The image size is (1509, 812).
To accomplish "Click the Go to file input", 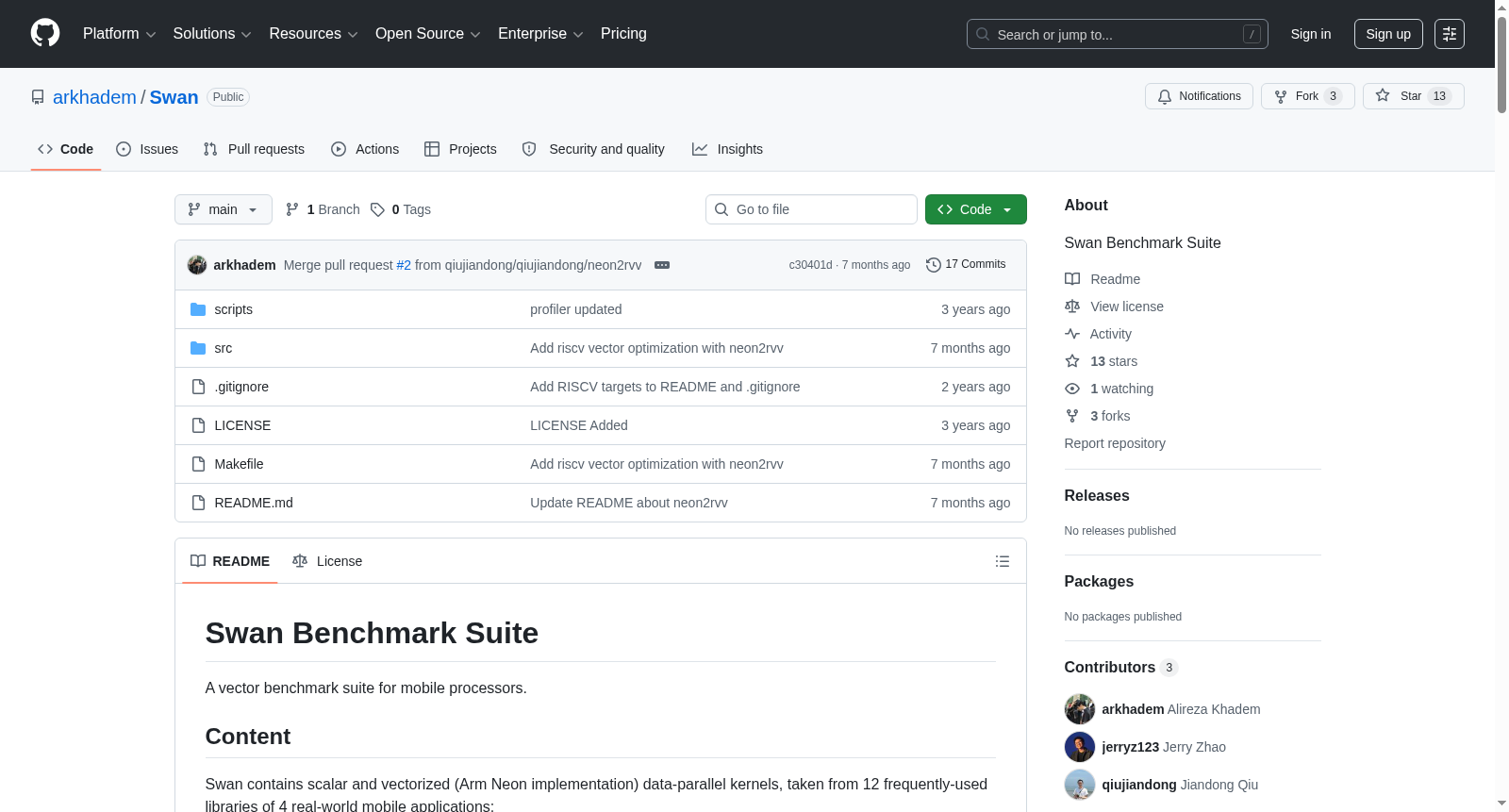I will click(x=811, y=209).
